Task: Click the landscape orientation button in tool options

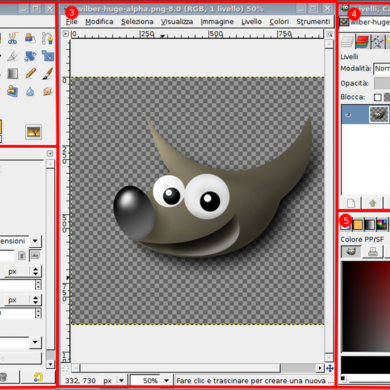Action: [x=35, y=256]
